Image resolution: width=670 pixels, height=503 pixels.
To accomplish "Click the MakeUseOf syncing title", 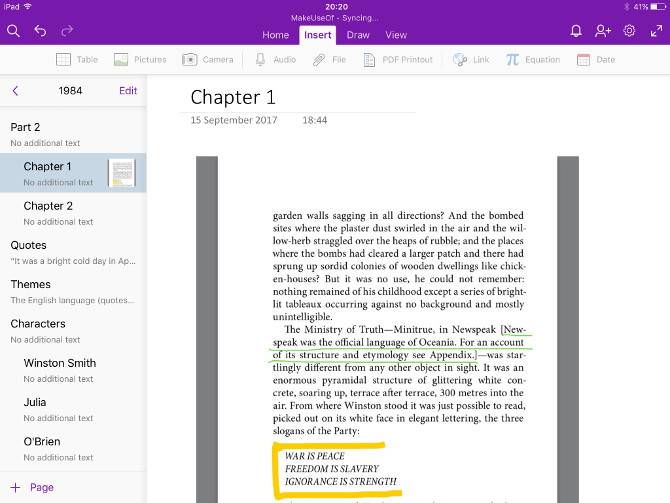I will [335, 18].
